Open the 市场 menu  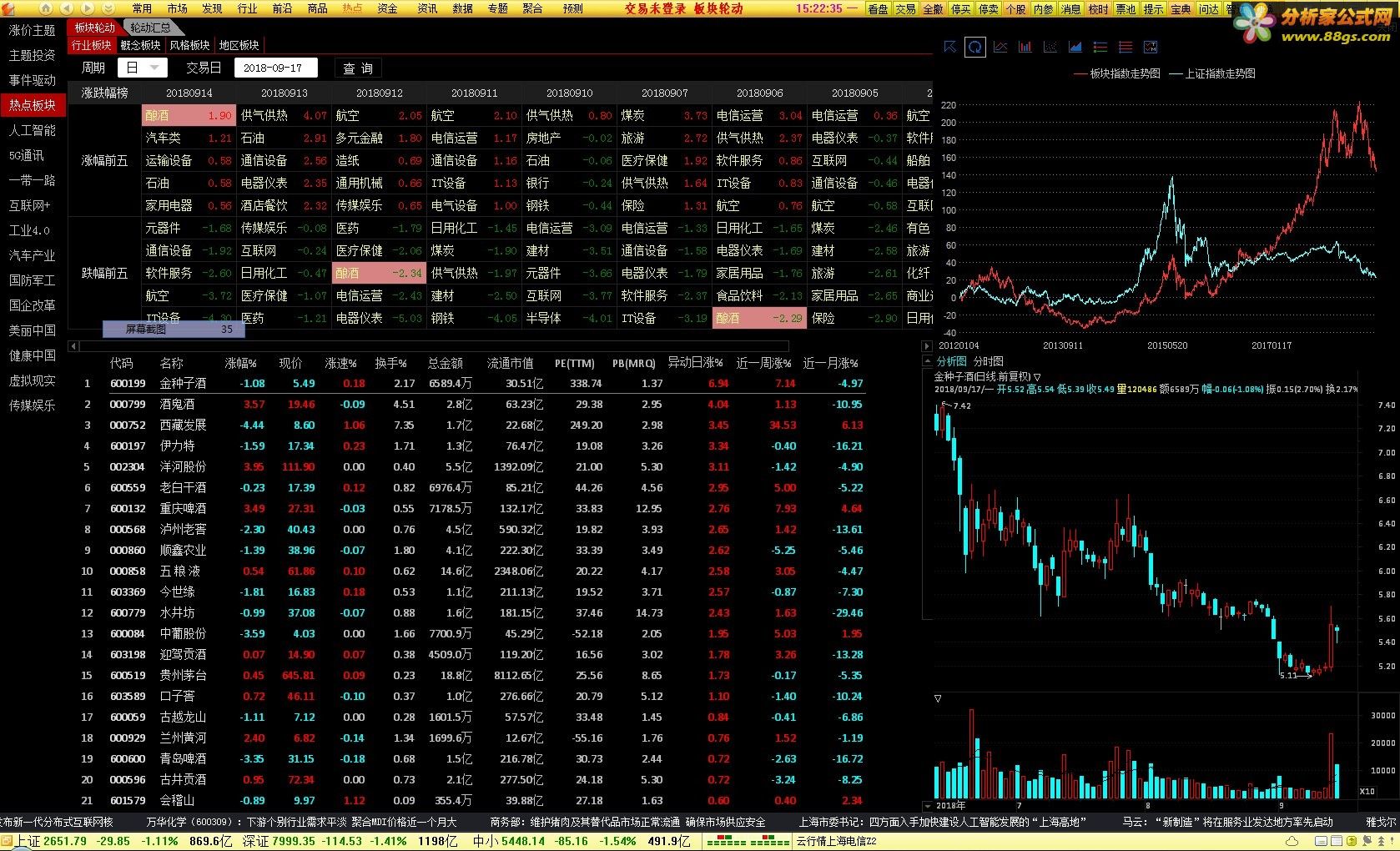pyautogui.click(x=177, y=8)
